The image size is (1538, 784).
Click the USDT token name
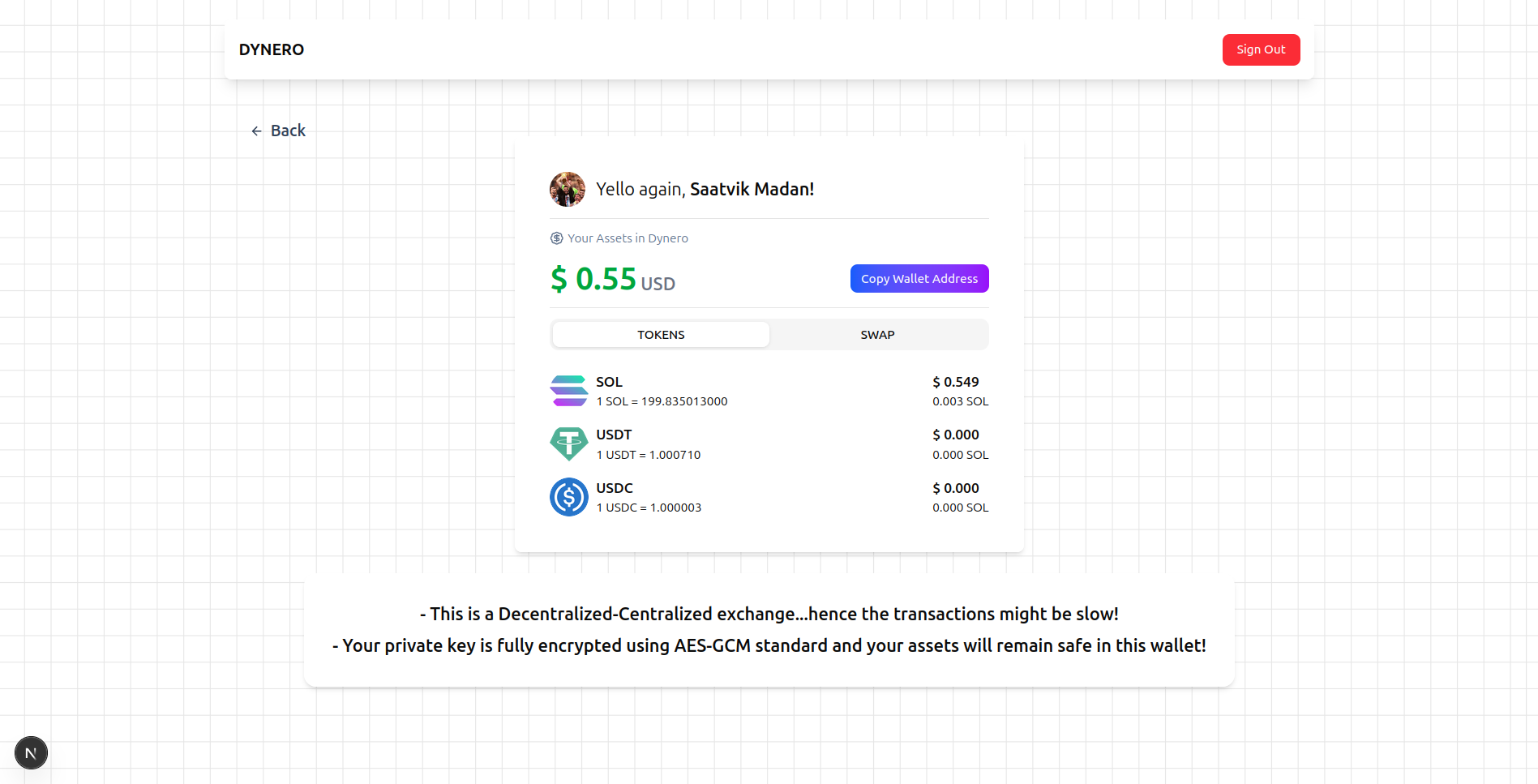(x=614, y=435)
